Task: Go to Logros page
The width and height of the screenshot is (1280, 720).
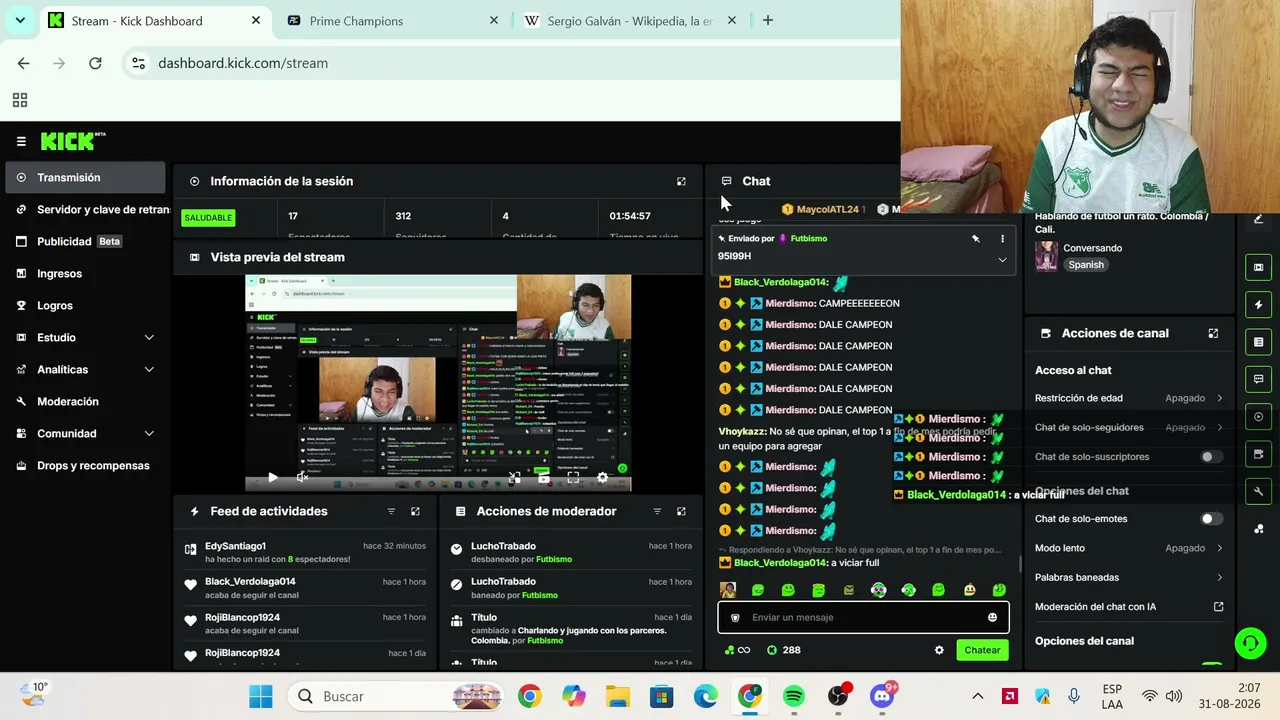Action: tap(85, 306)
